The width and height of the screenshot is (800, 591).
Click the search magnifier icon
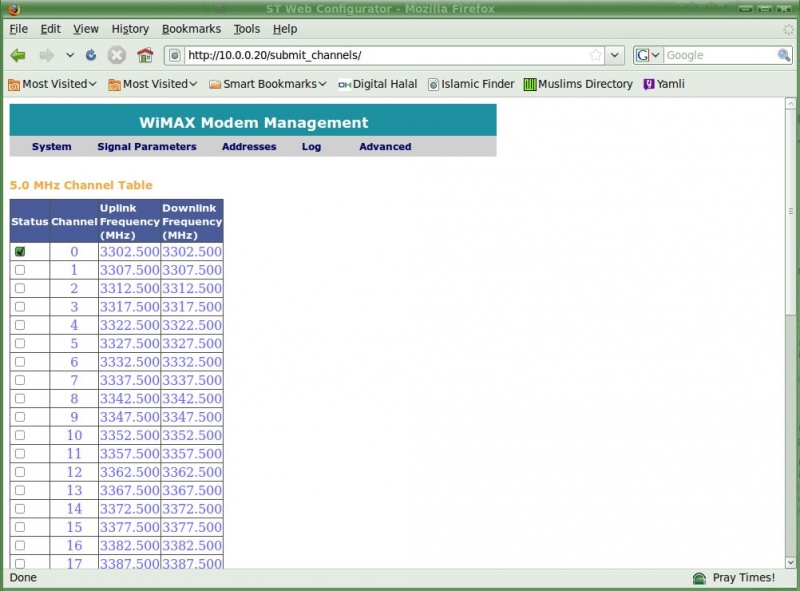coord(786,55)
